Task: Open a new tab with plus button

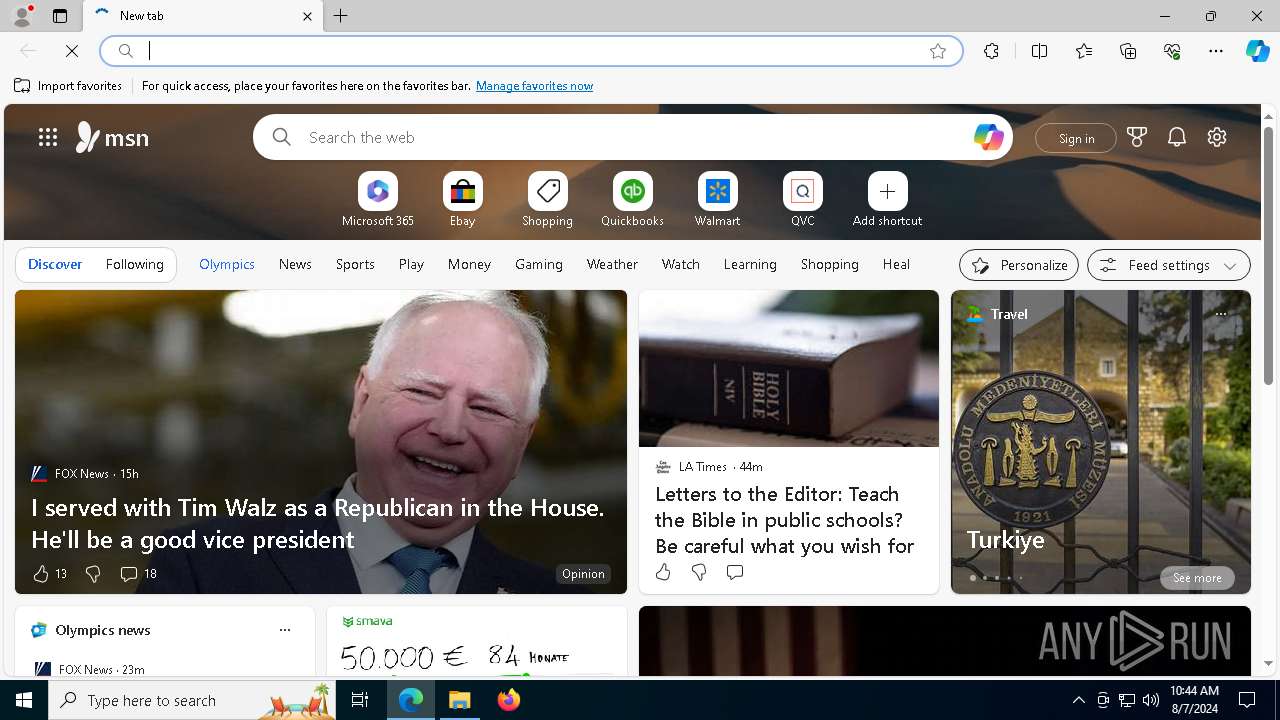Action: (x=341, y=16)
